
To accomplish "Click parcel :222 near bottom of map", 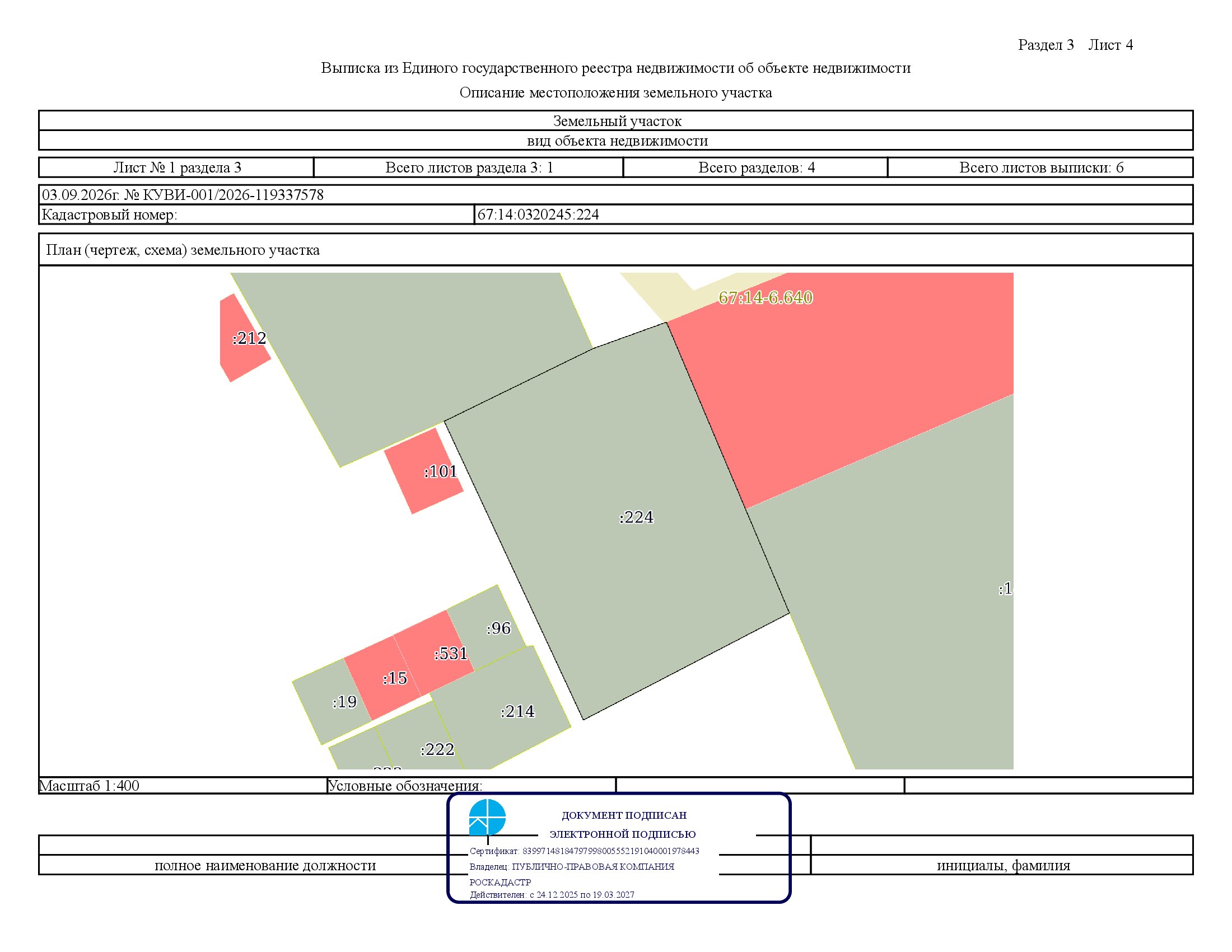I will coord(420,739).
